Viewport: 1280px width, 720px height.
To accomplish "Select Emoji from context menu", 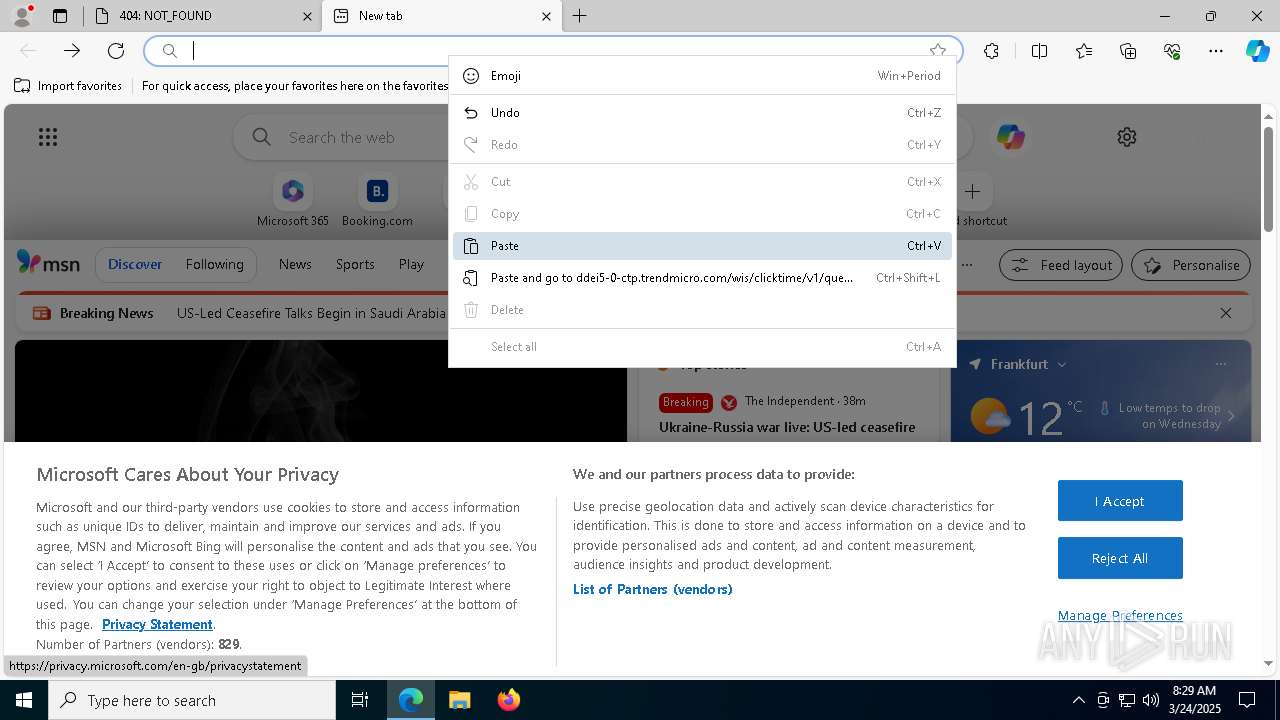I will tap(702, 76).
